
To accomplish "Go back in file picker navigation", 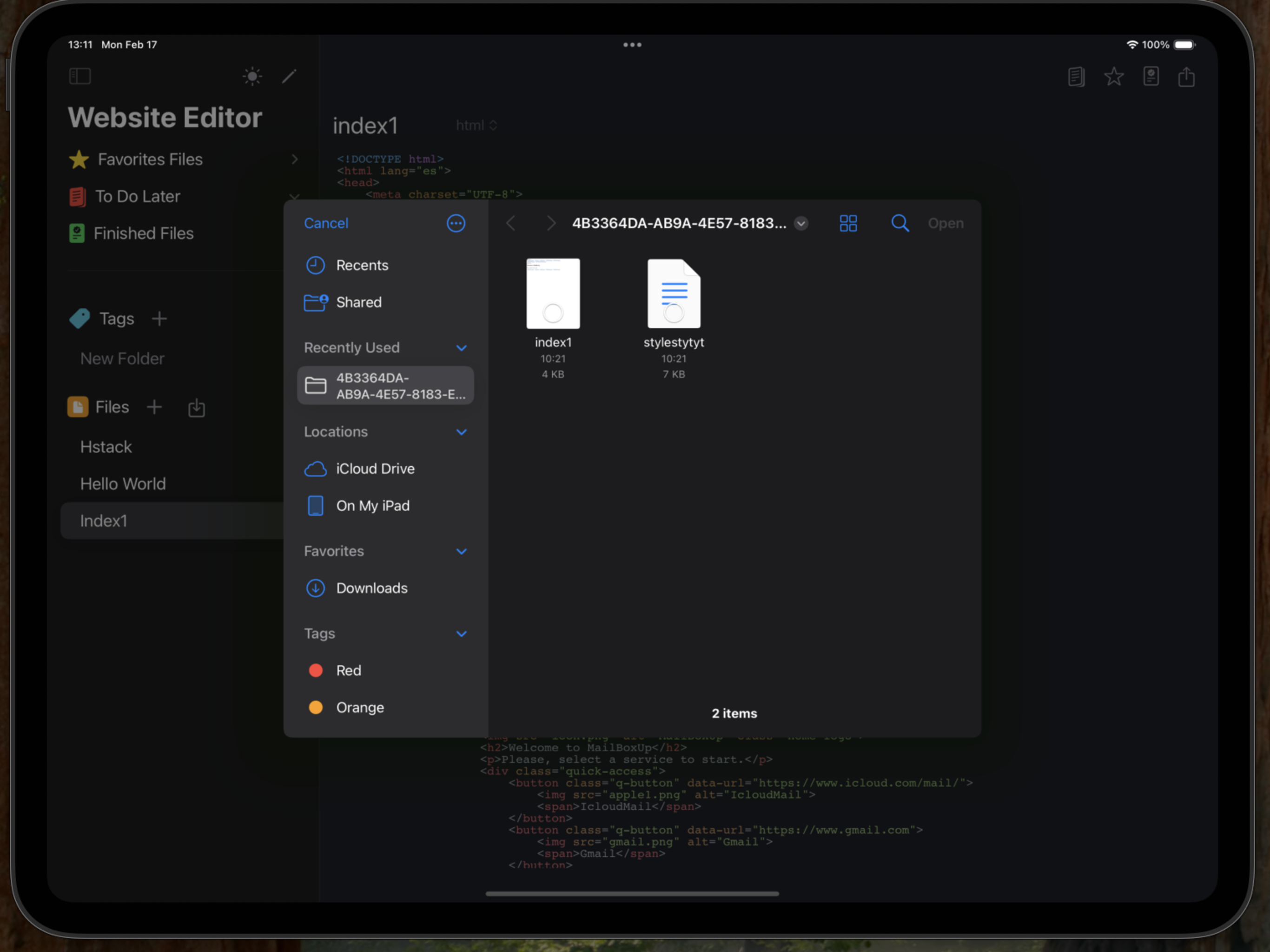I will point(510,224).
